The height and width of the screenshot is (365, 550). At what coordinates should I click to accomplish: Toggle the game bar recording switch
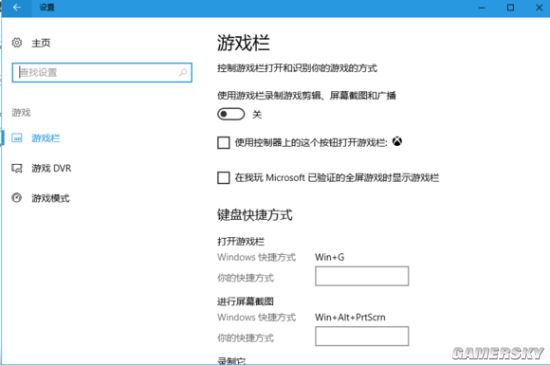231,114
